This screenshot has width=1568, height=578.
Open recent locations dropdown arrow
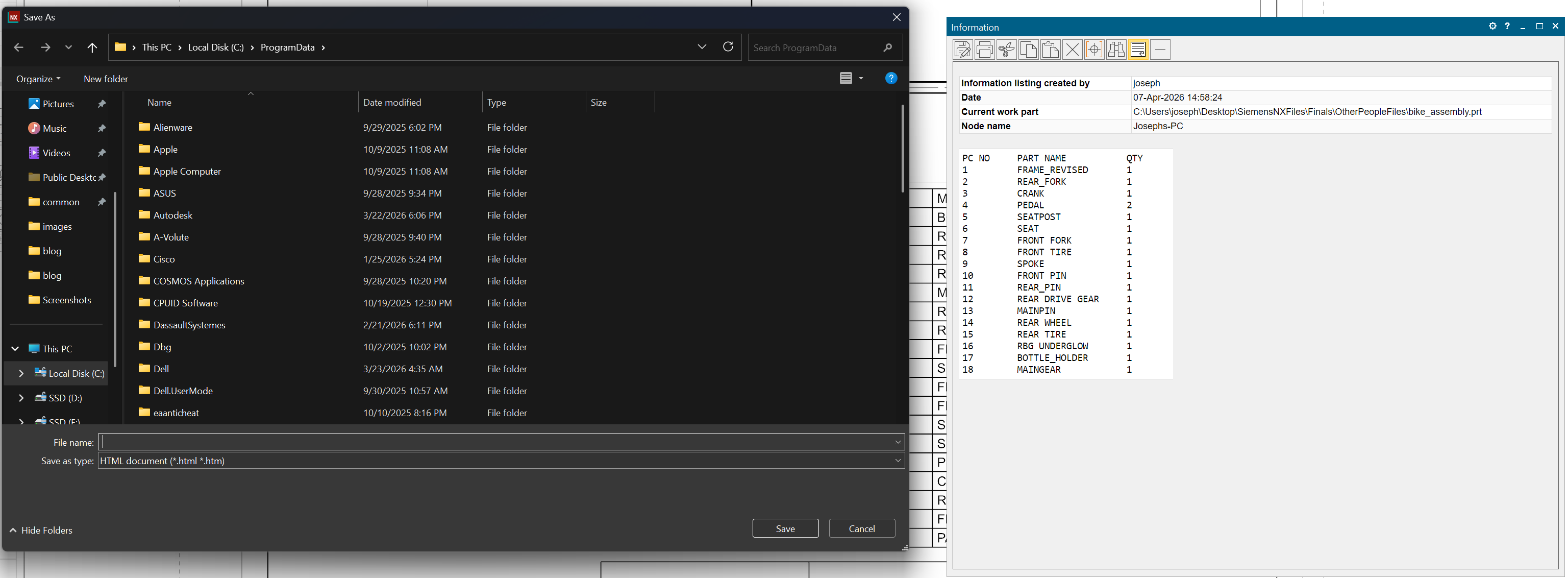point(68,47)
